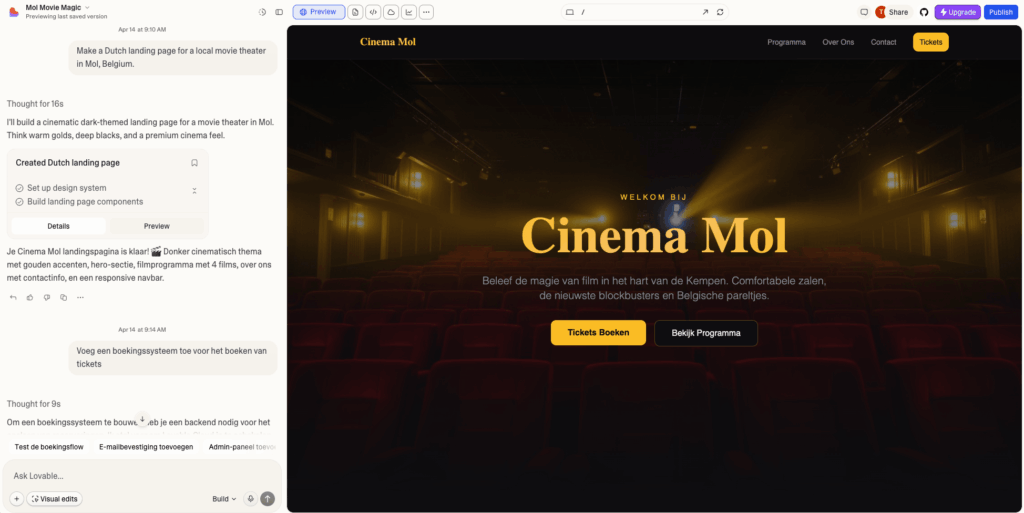Click the yellow Tickets navbar button
The height and width of the screenshot is (513, 1024).
pyautogui.click(x=931, y=42)
